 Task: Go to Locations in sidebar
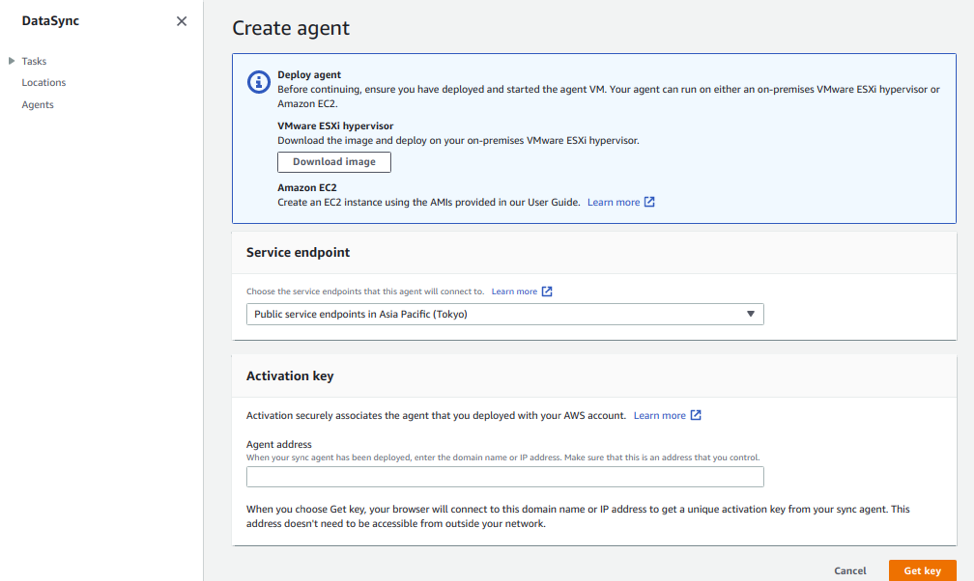tap(44, 83)
